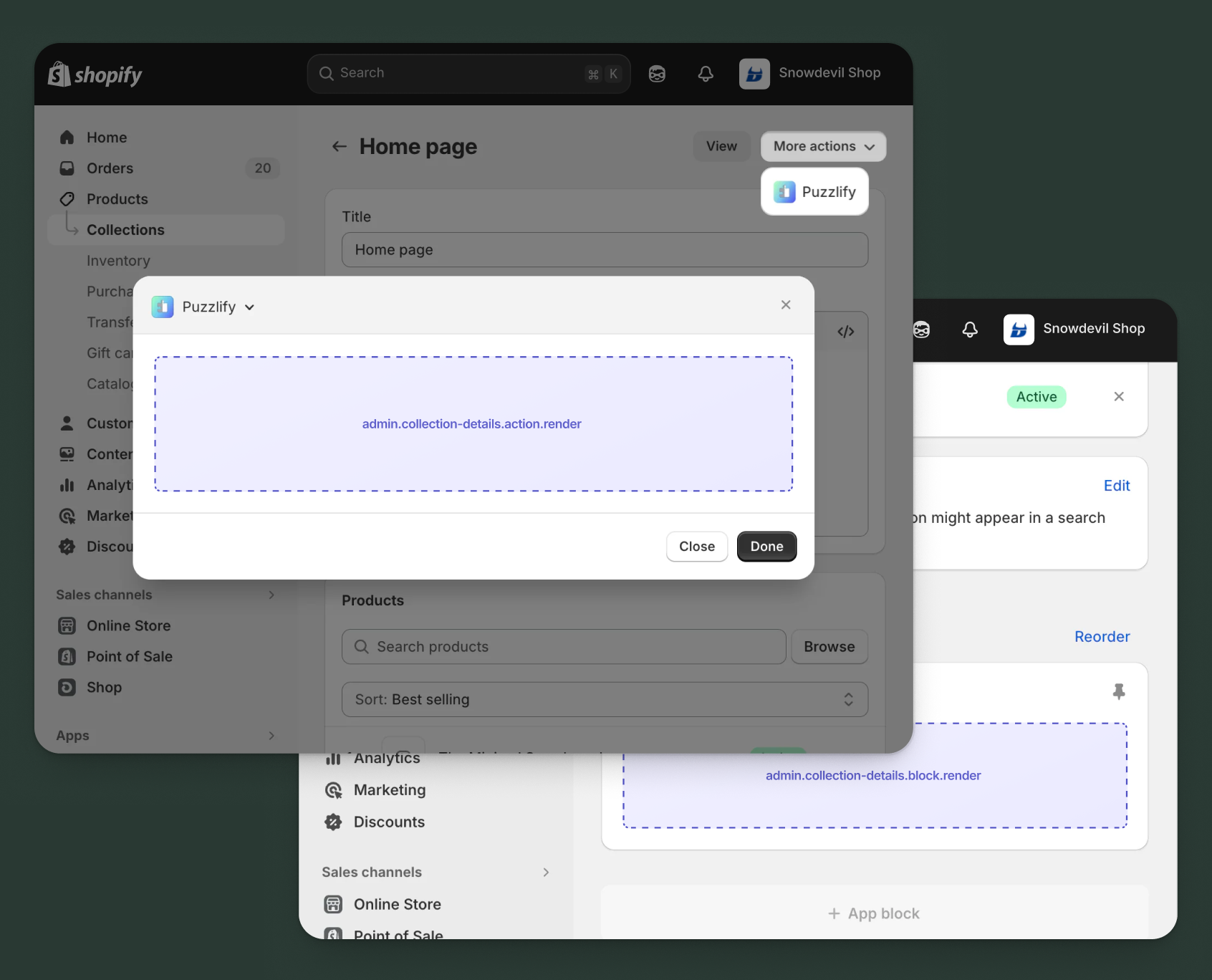Click Marketing icon in back window sidebar
1212x980 pixels.
click(334, 790)
